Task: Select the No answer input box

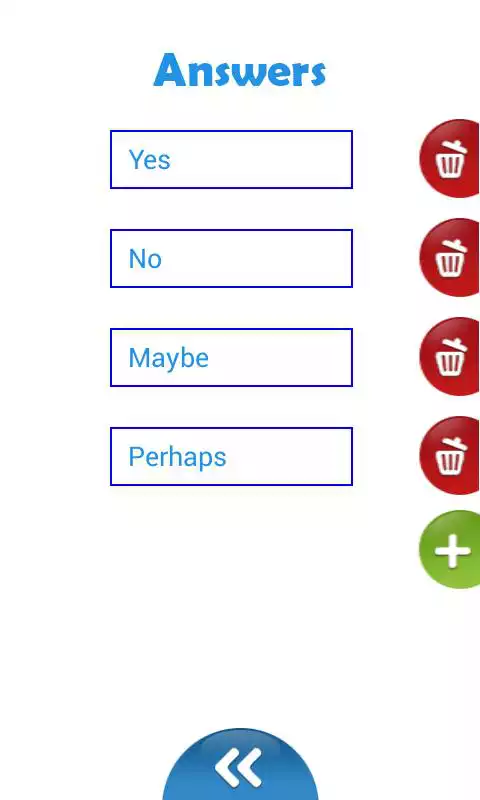Action: [231, 259]
